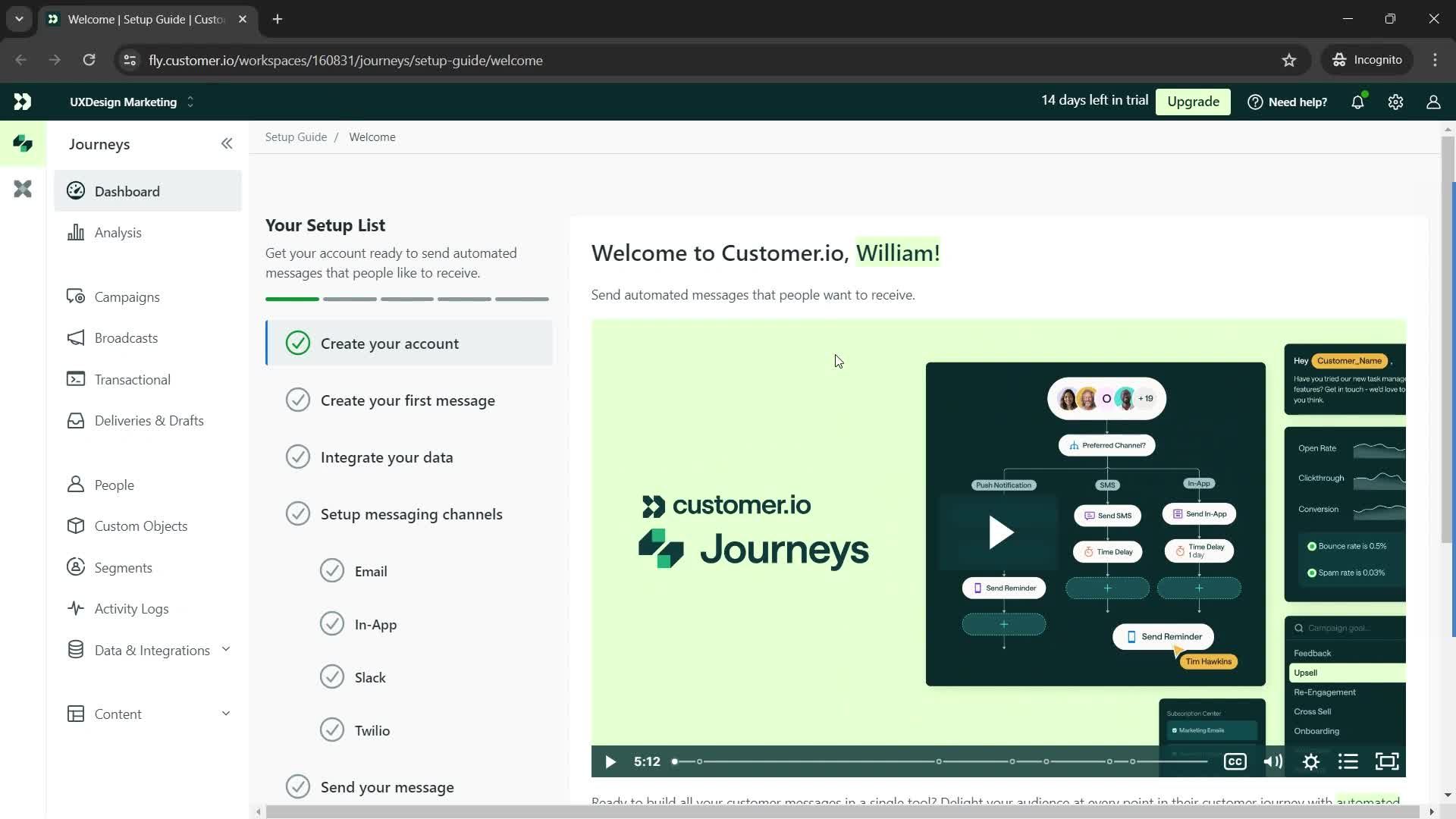Select the Segments menu item

123,567
